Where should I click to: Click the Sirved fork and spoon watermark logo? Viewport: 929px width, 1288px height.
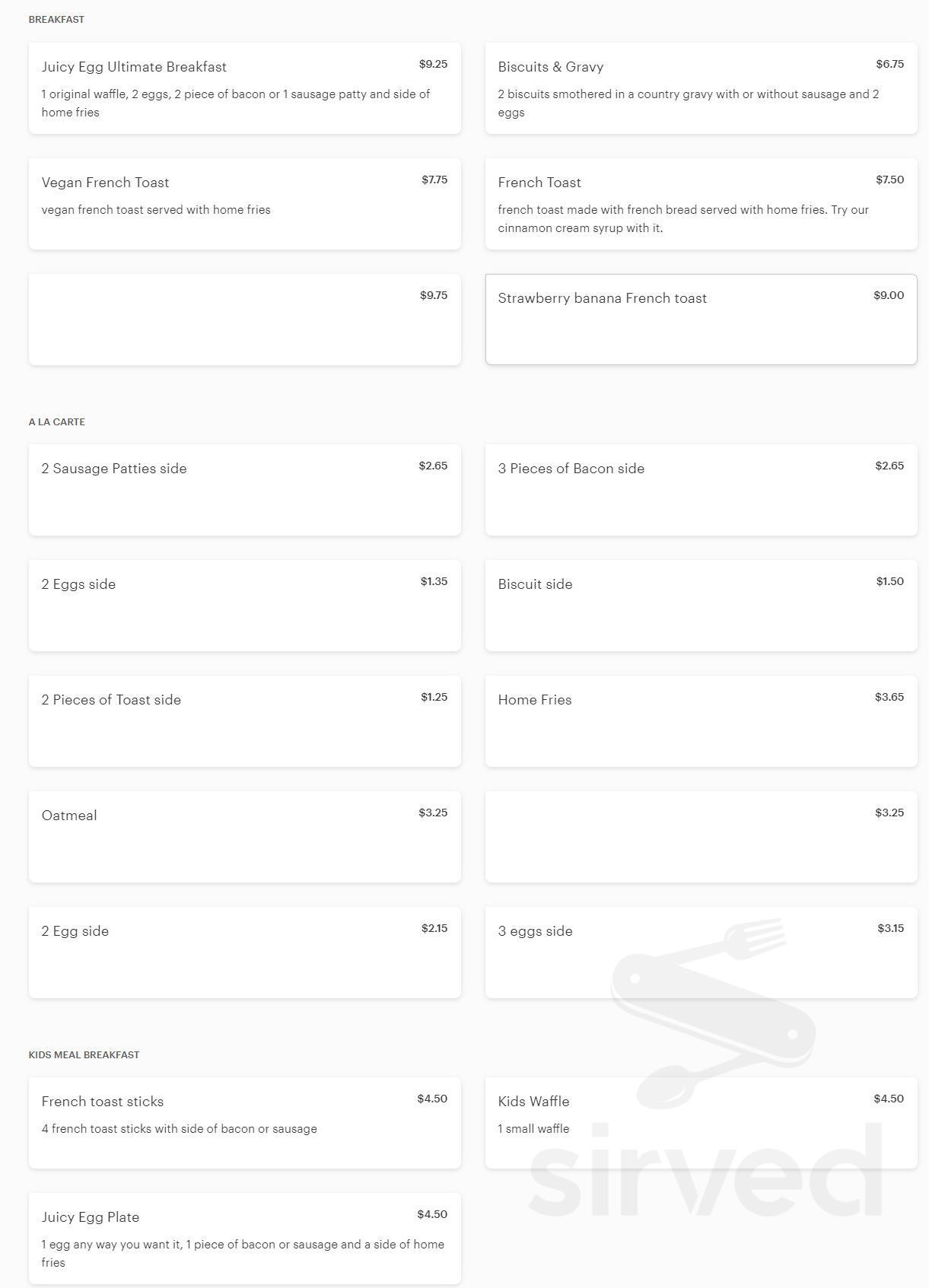click(713, 1013)
